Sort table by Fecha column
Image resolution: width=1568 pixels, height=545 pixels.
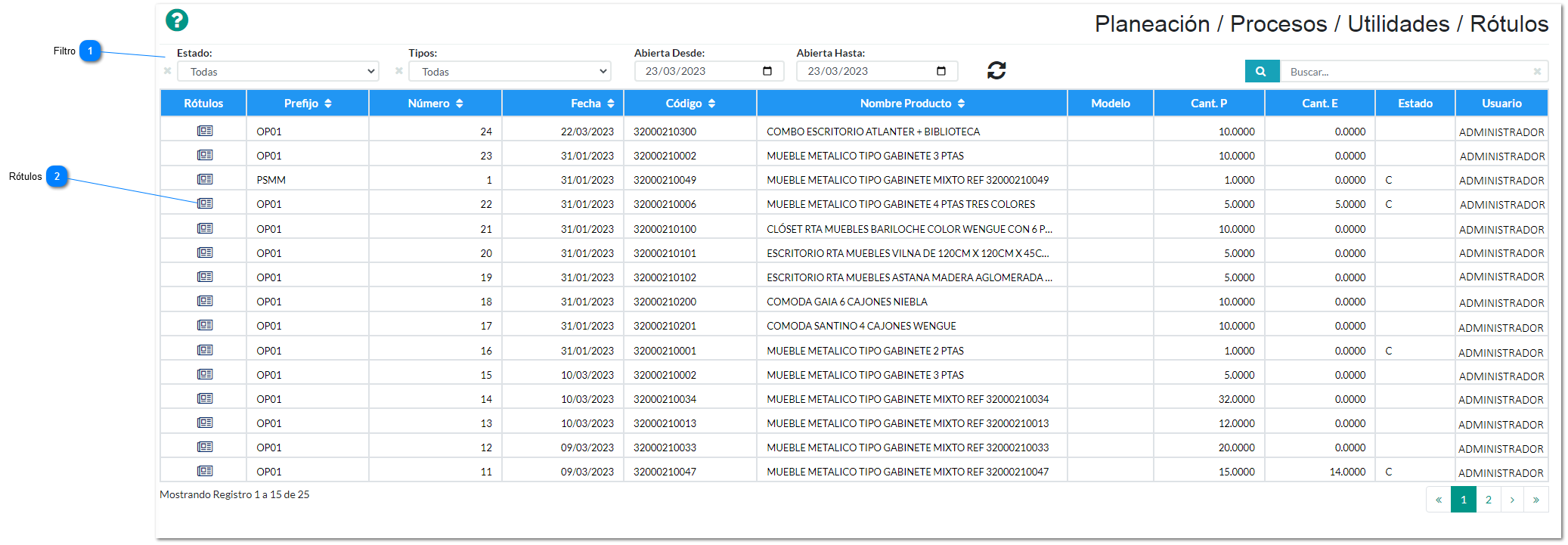pos(563,103)
